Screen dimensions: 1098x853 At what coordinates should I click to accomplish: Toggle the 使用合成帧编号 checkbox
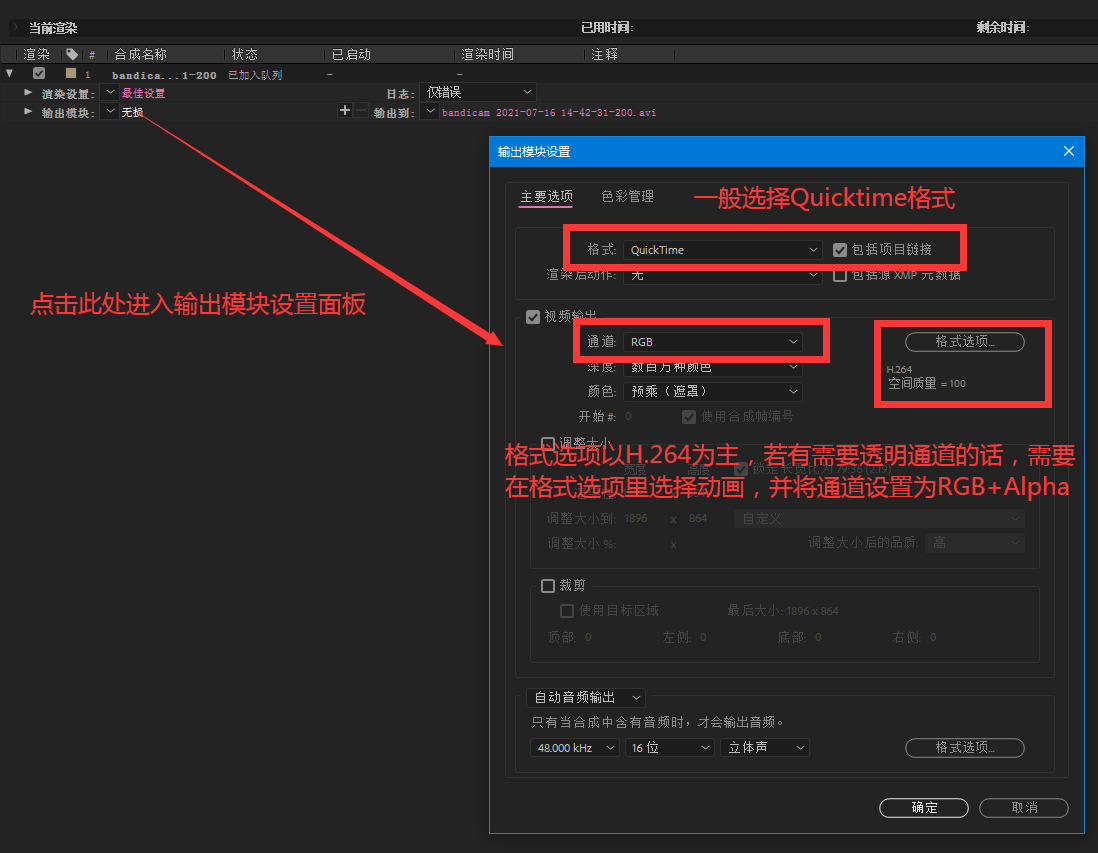[689, 417]
